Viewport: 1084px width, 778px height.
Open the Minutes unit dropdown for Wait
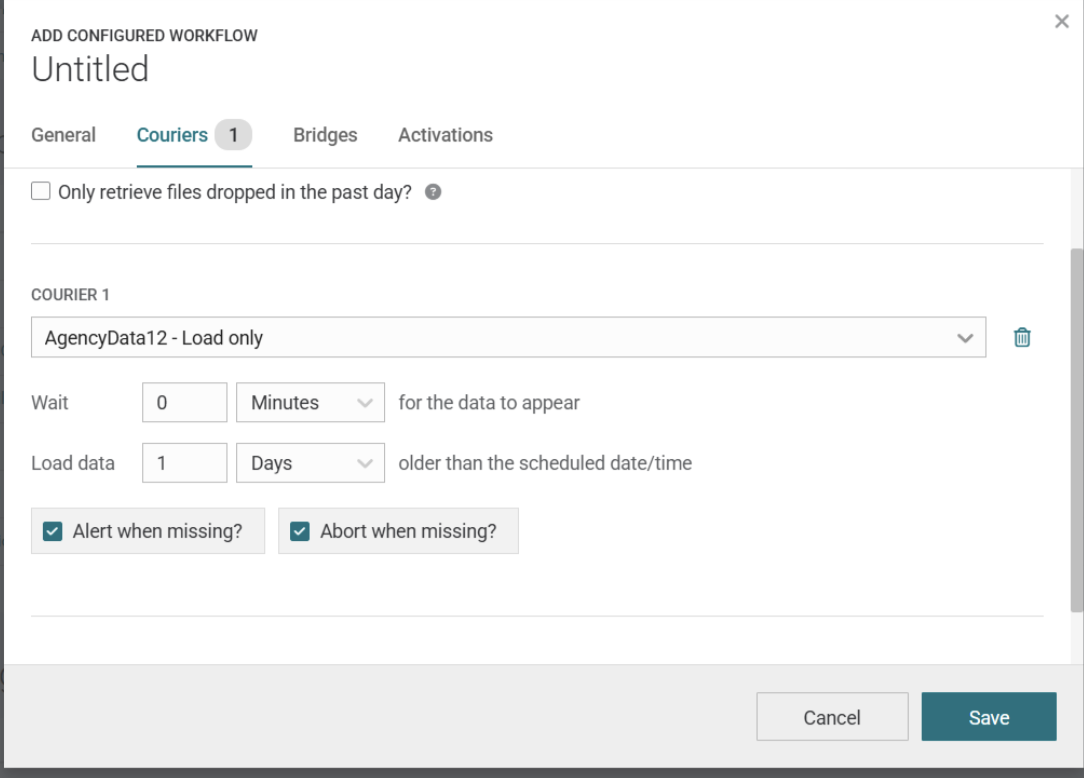coord(310,403)
